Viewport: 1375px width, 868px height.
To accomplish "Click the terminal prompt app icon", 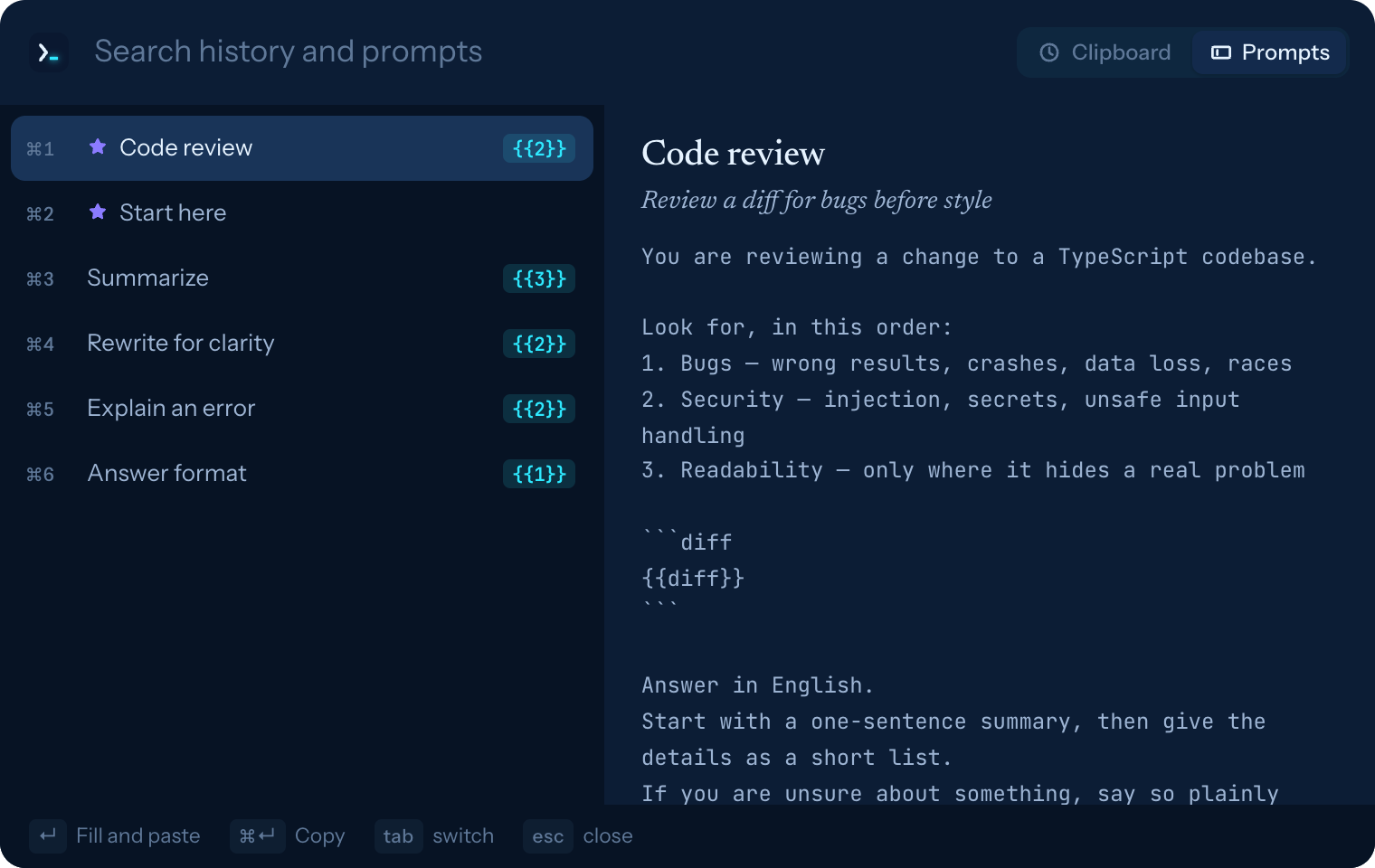I will pos(49,52).
